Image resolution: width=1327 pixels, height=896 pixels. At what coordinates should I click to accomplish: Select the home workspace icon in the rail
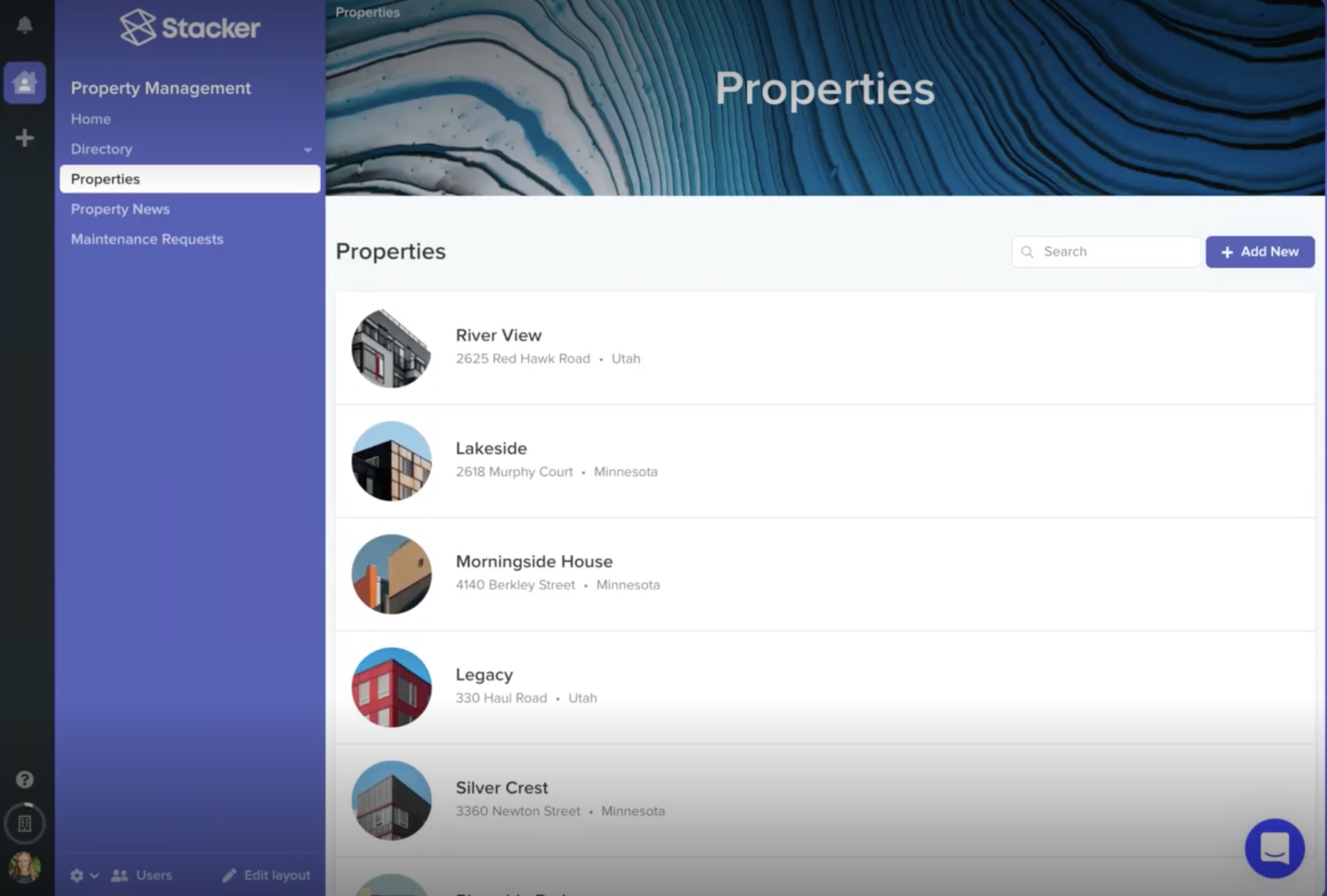[25, 81]
